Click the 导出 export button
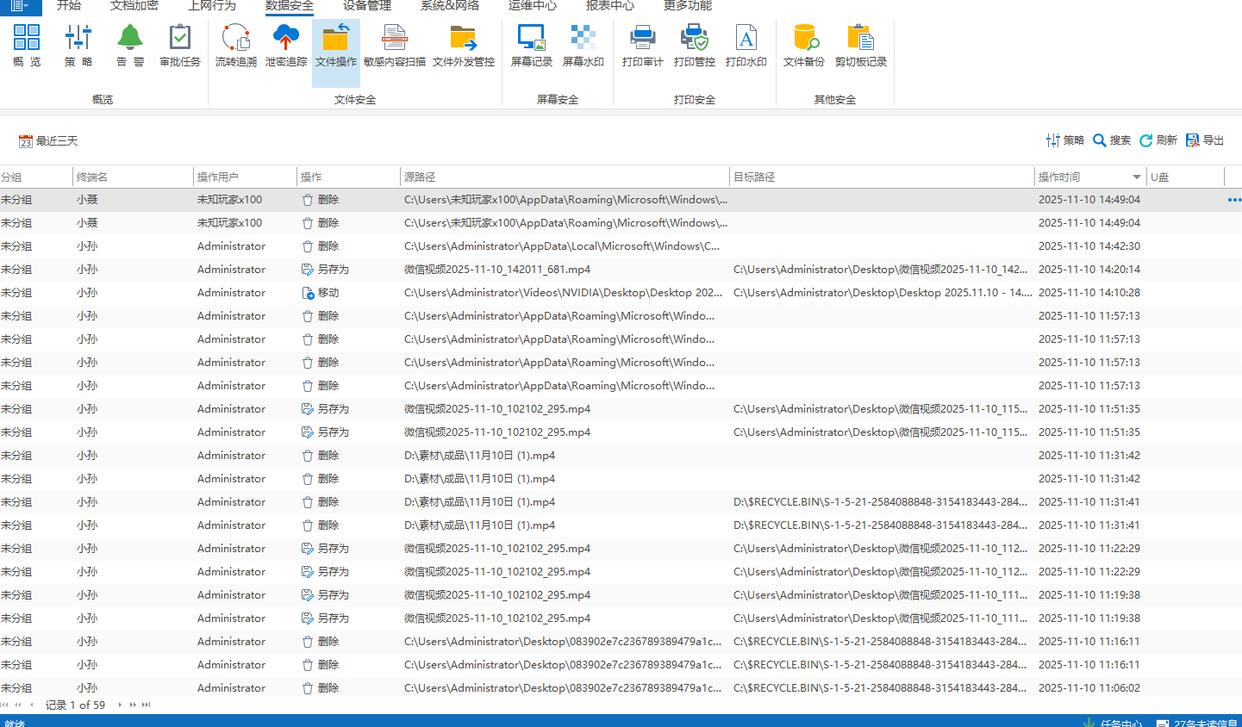This screenshot has height=727, width=1242. (1205, 141)
